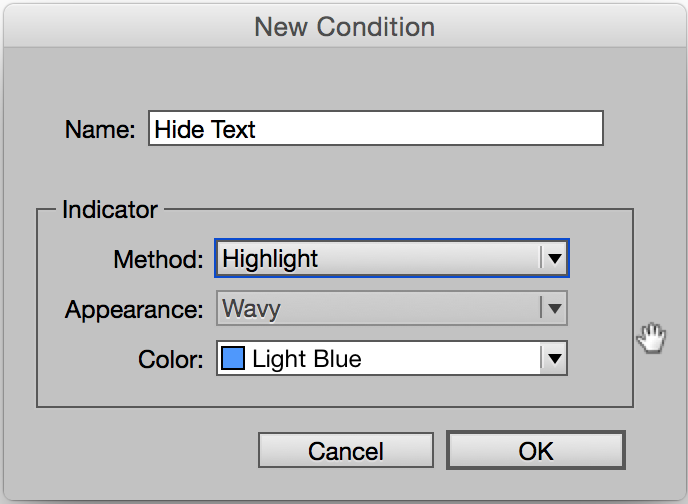Click the Appearance dropdown arrow icon
Screen dimensions: 688x504
(555, 308)
